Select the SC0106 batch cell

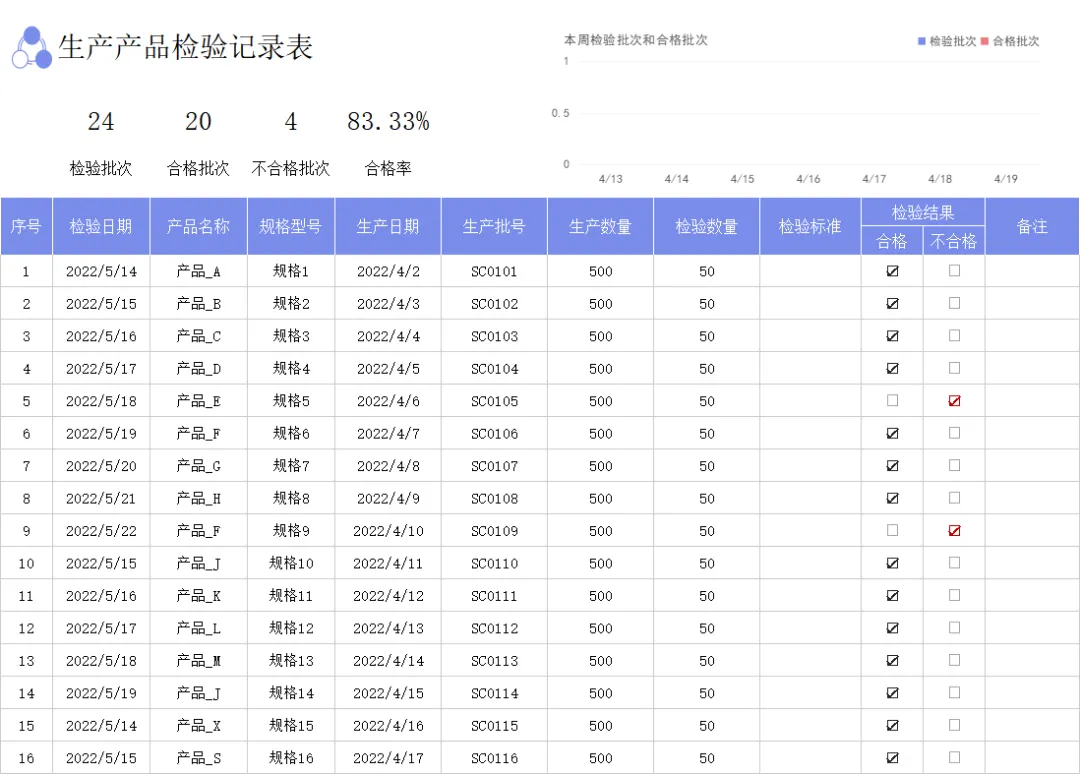coord(494,434)
